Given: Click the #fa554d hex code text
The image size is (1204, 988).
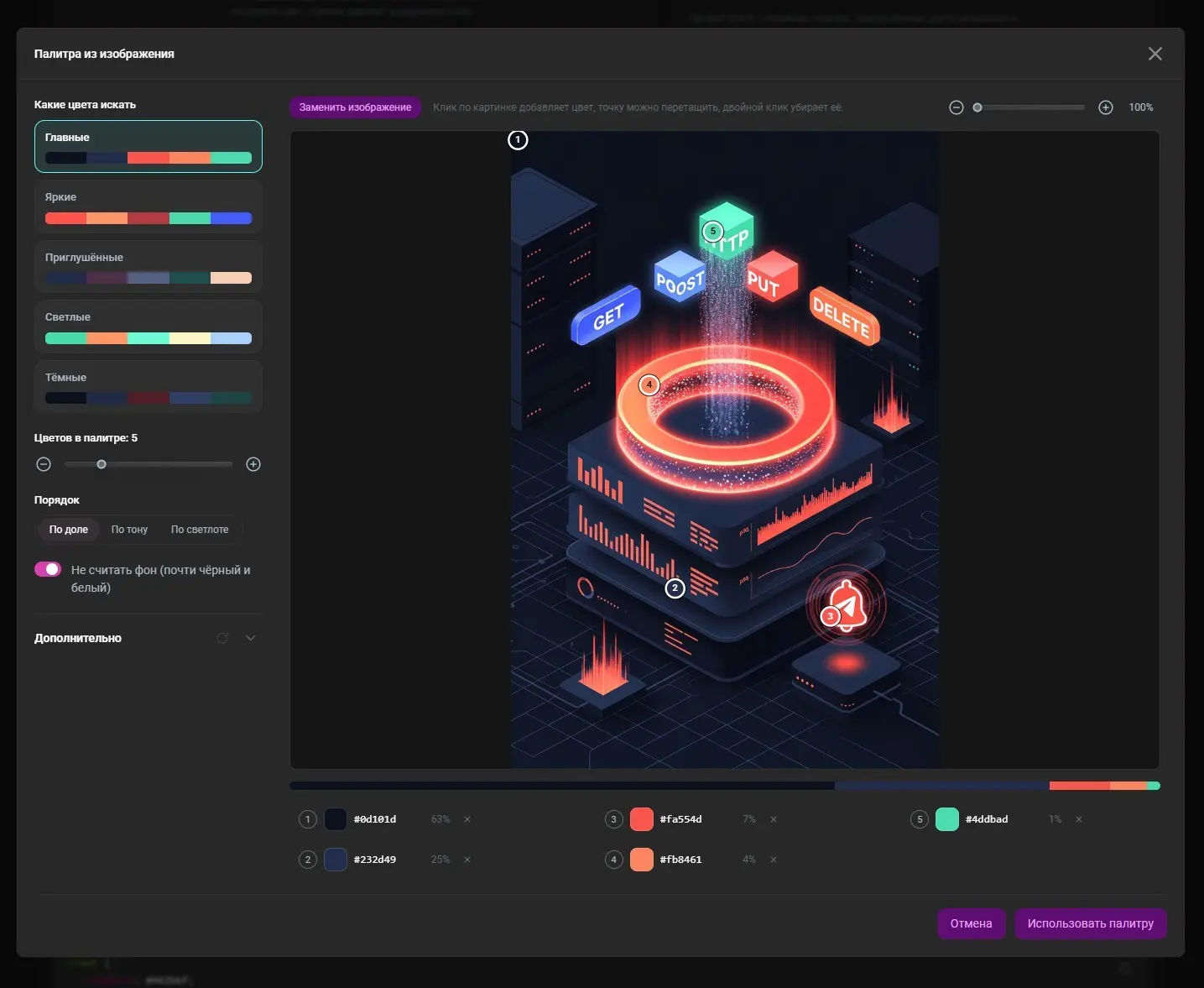Looking at the screenshot, I should point(681,819).
